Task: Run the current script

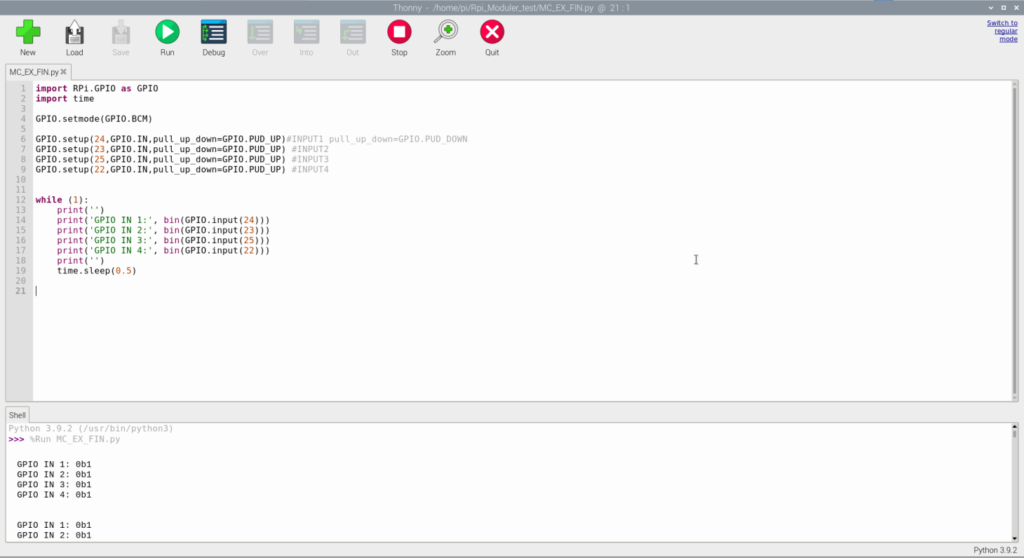Action: point(167,33)
